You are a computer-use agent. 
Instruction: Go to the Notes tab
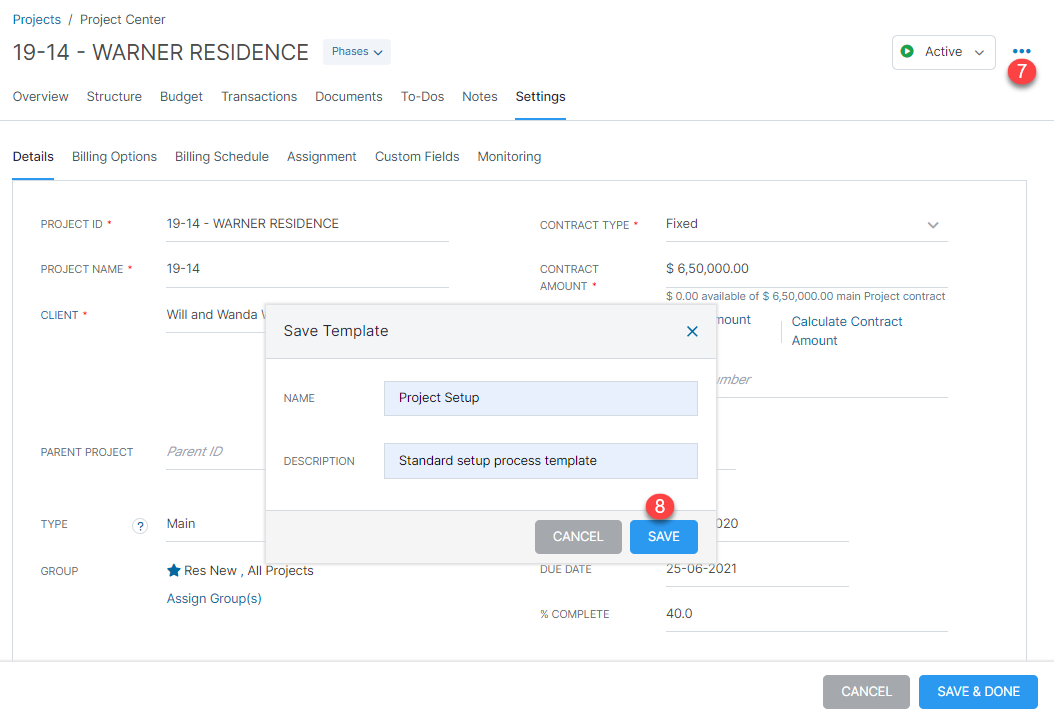click(480, 97)
